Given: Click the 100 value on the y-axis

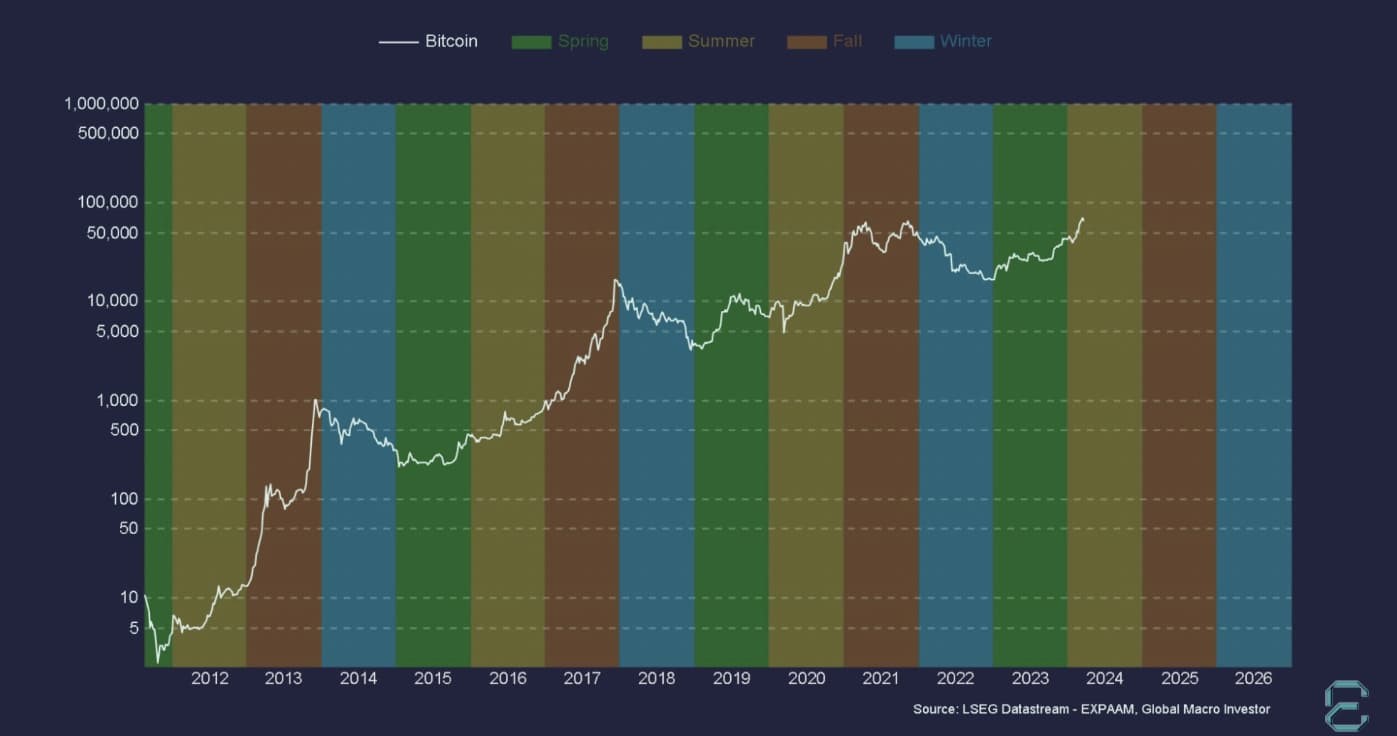Looking at the screenshot, I should pos(124,498).
